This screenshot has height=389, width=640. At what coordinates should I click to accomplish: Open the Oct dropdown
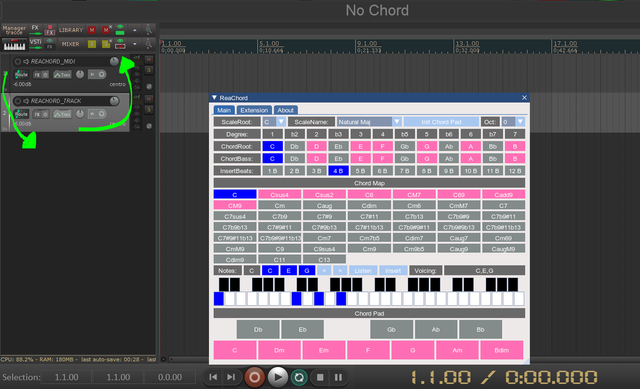513,122
